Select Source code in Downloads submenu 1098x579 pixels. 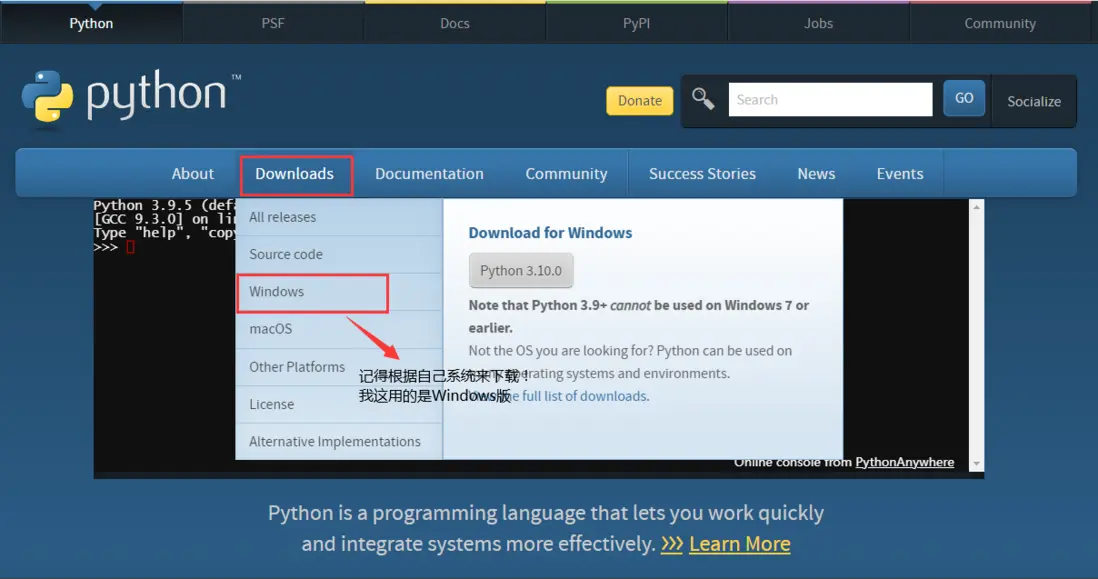[339, 254]
